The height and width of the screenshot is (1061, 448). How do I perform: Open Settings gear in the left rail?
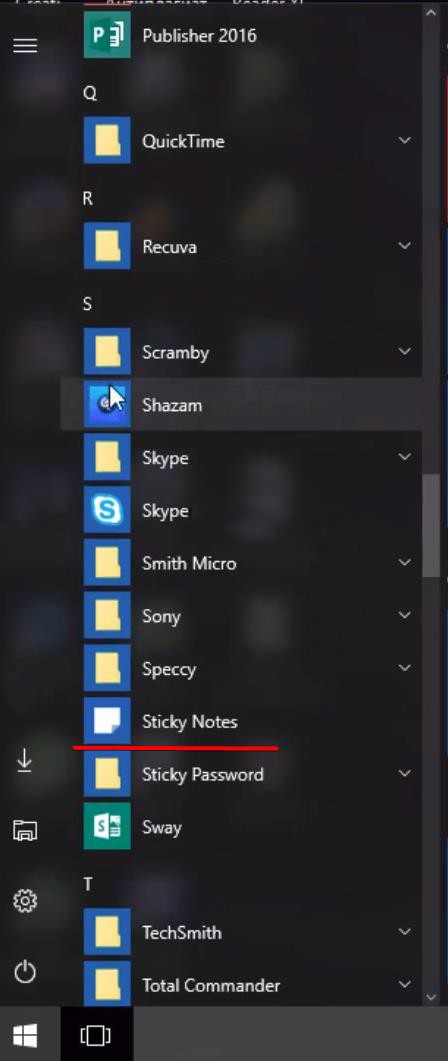click(25, 901)
